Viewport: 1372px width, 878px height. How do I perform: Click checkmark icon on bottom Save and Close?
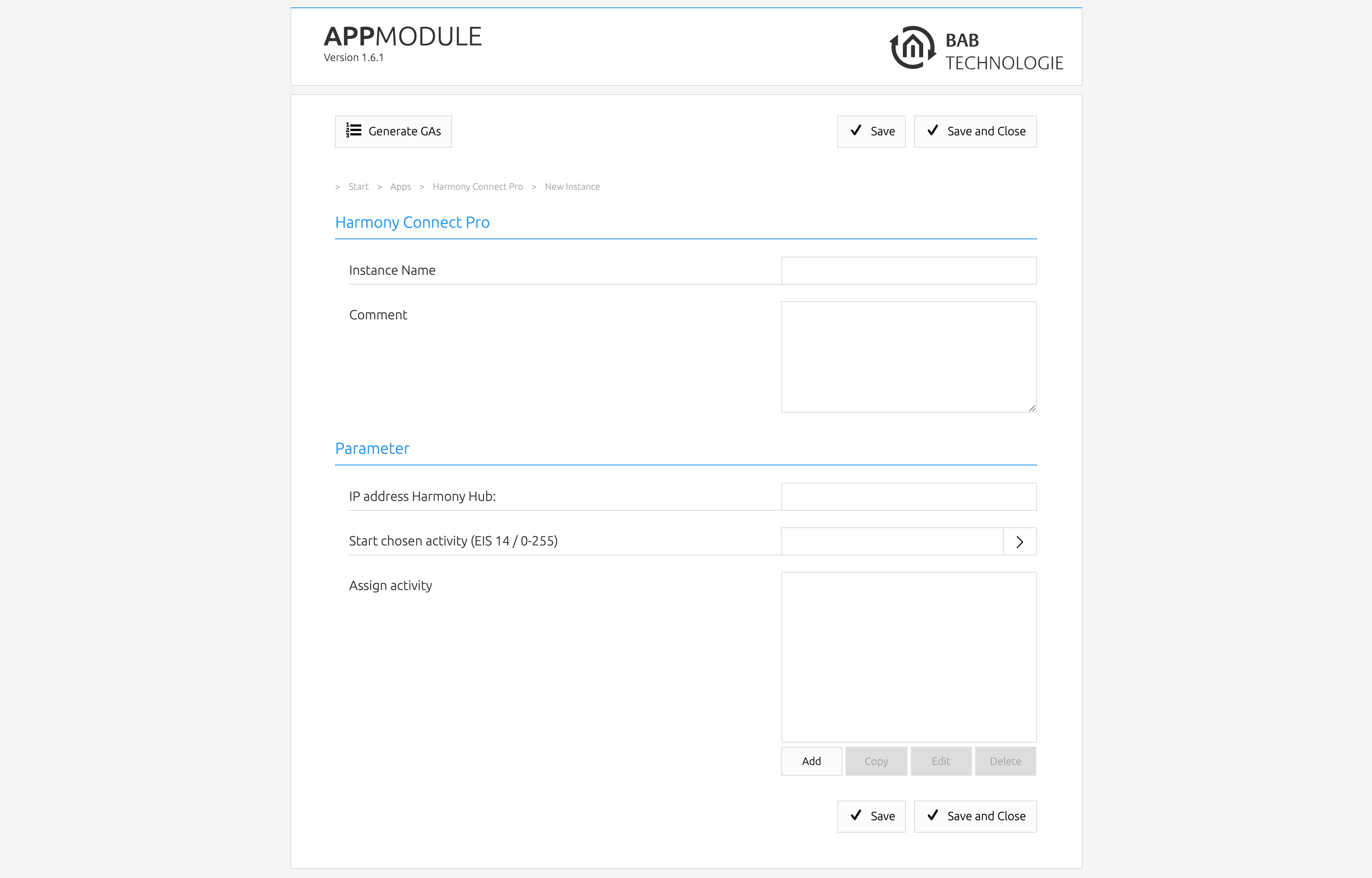click(933, 815)
